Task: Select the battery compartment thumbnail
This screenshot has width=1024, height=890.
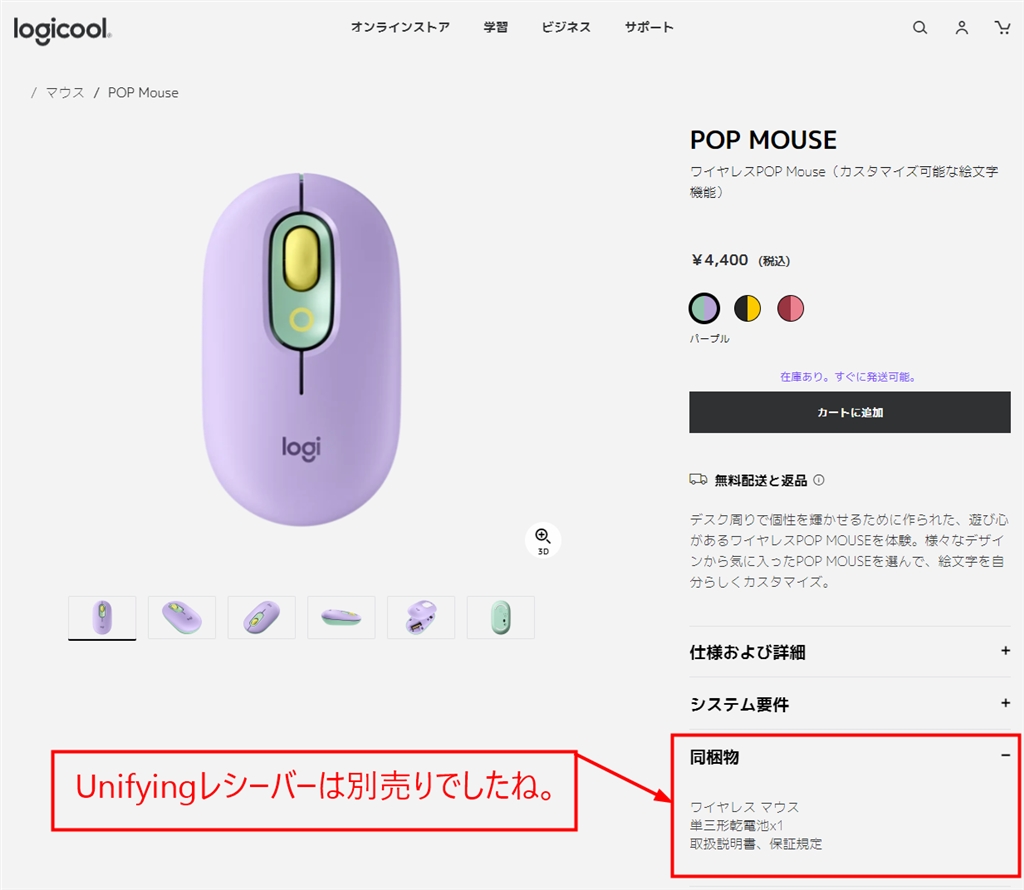Action: click(x=421, y=617)
